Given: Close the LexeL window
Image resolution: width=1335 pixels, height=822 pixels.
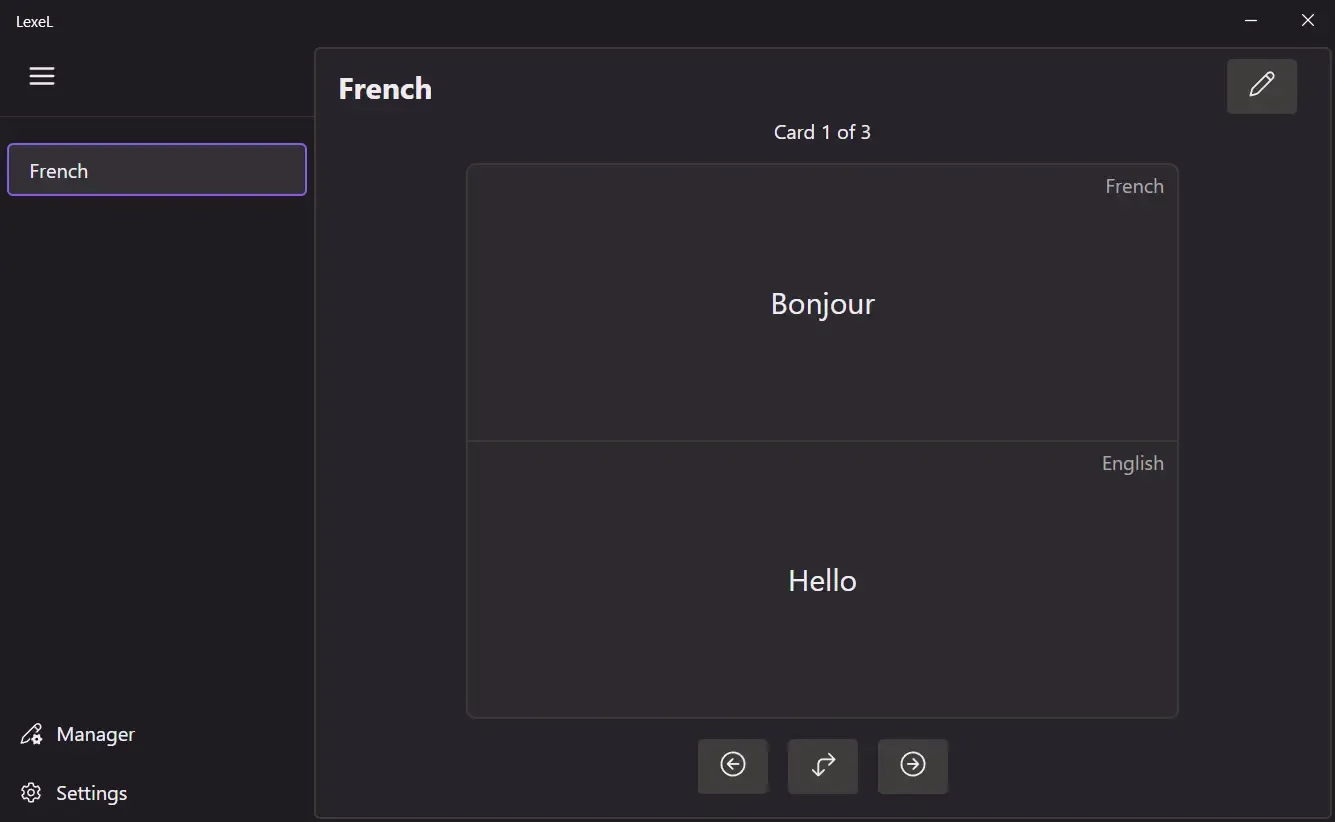Looking at the screenshot, I should coord(1307,20).
